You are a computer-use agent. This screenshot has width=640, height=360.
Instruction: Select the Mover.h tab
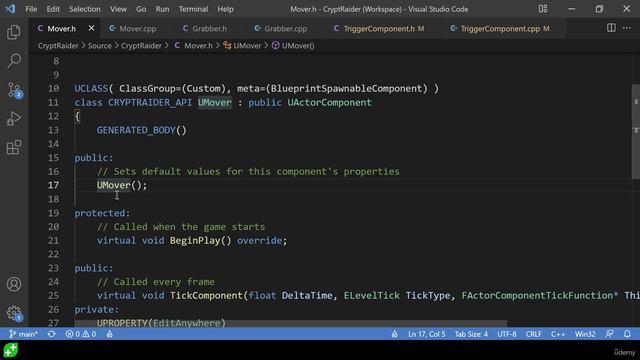[61, 29]
